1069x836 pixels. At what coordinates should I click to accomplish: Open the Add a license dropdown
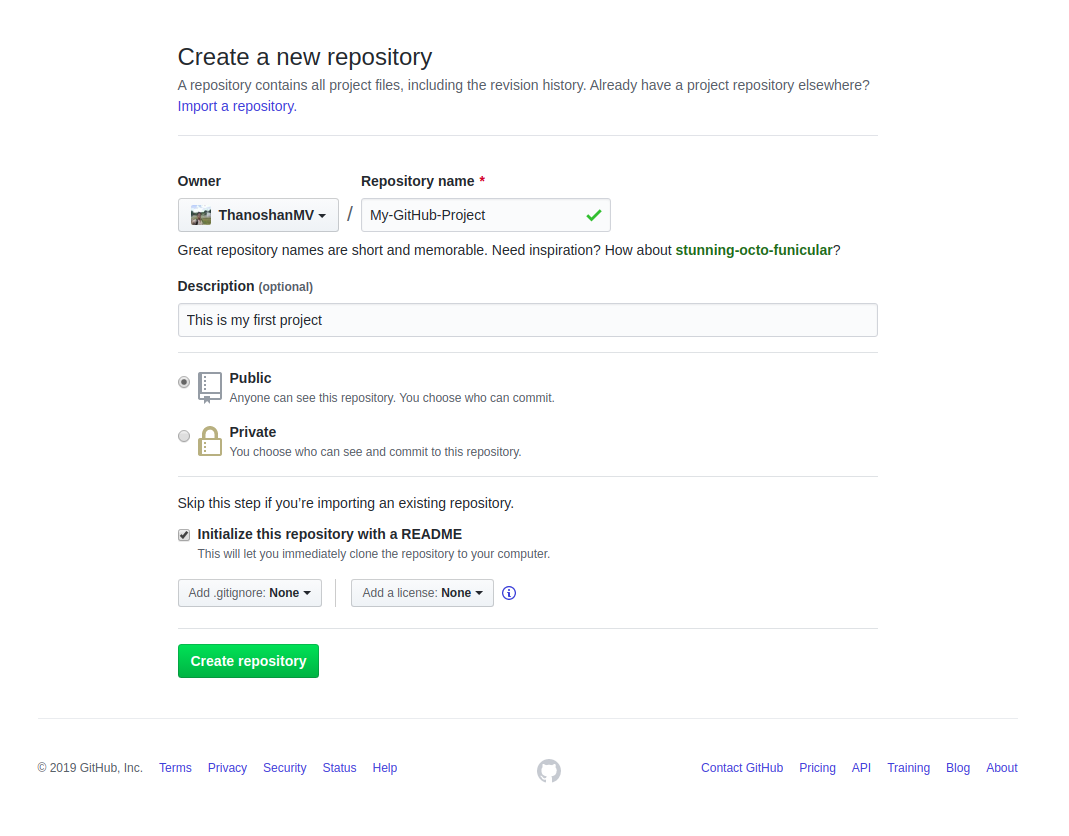(x=422, y=592)
